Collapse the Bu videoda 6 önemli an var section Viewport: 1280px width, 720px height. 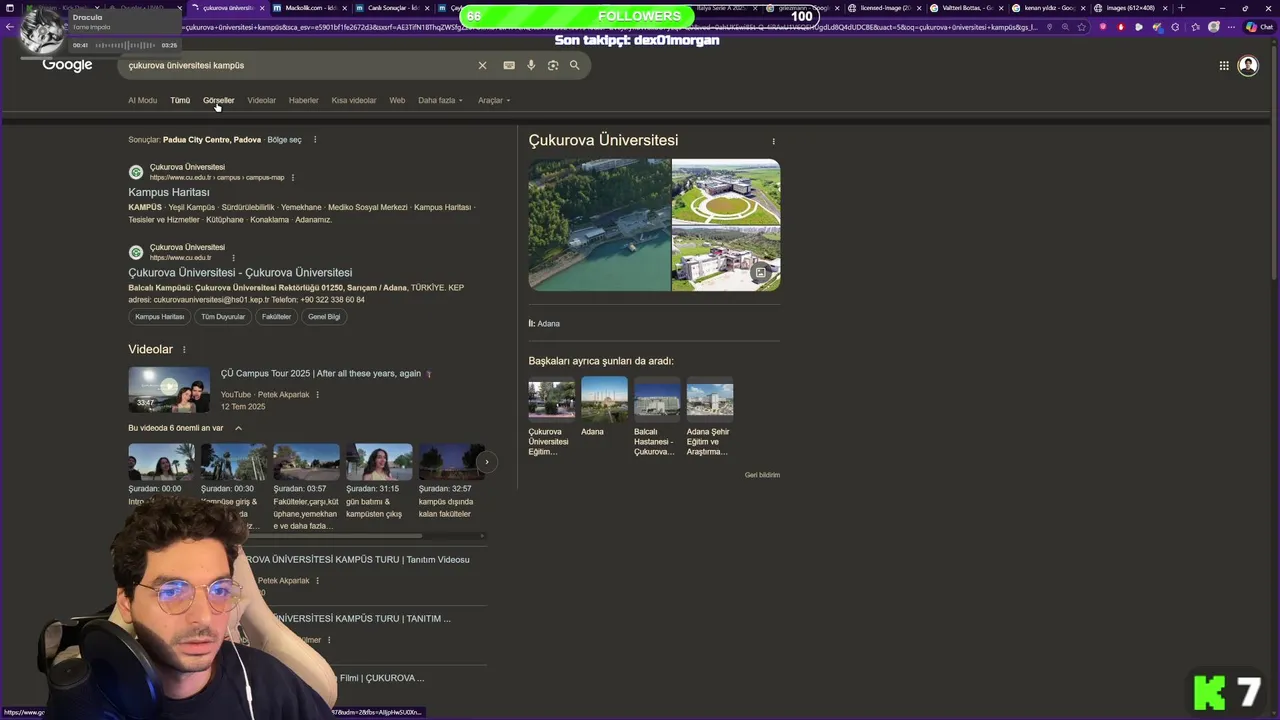tap(238, 428)
